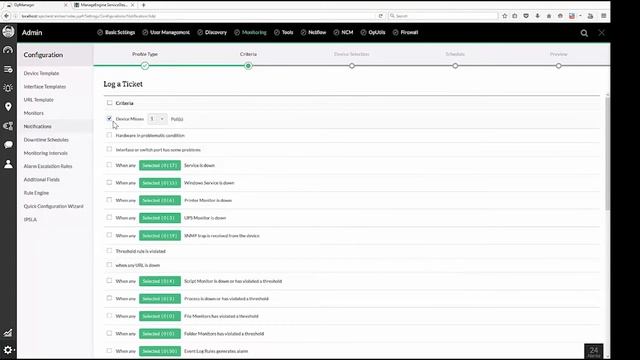Click the Profile Type completed step circle

point(145,66)
